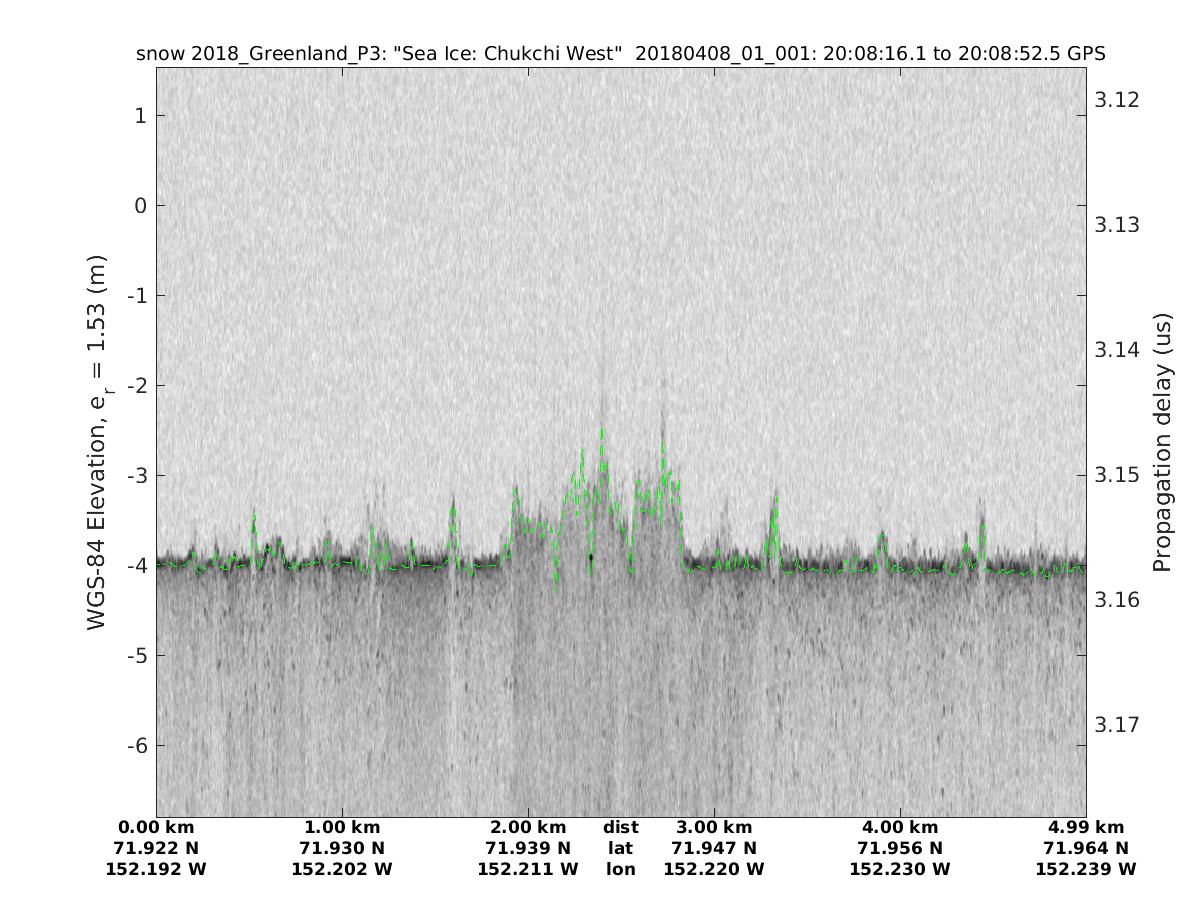Click the highest green dashed surface peak
The image size is (1200, 900).
(x=602, y=430)
